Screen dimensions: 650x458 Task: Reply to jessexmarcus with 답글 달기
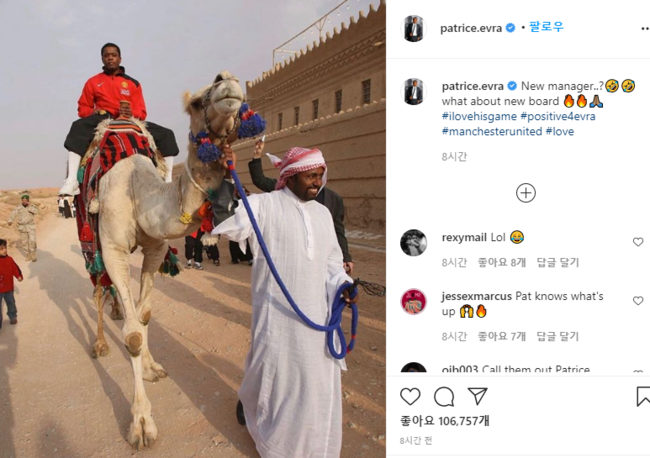click(x=558, y=336)
